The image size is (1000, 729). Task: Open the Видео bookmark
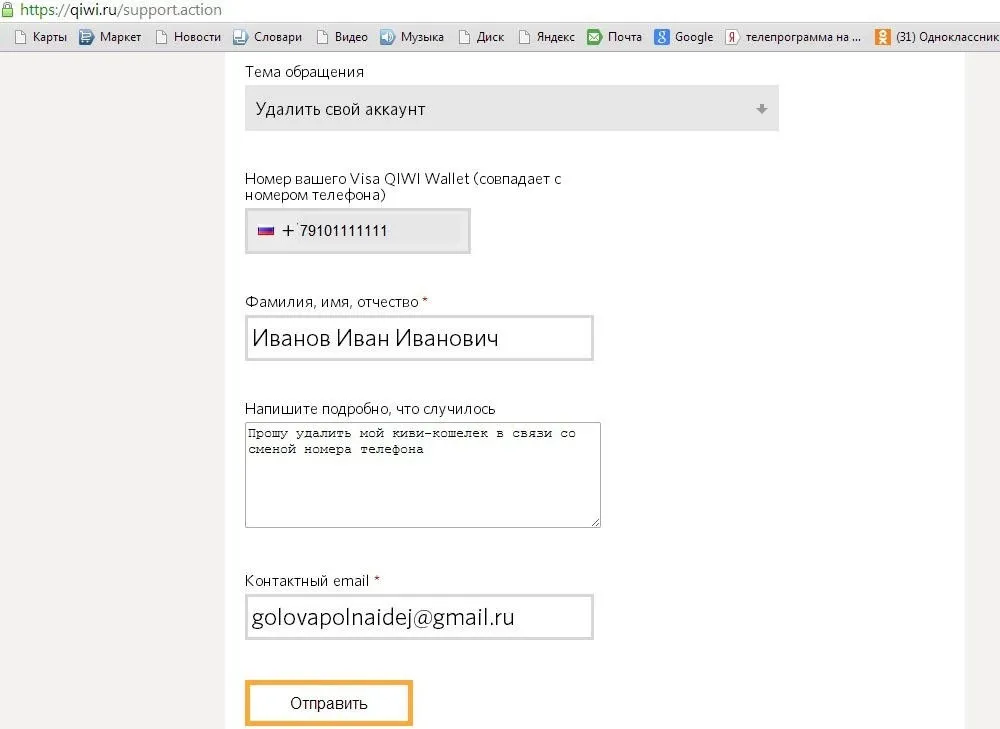click(x=342, y=37)
